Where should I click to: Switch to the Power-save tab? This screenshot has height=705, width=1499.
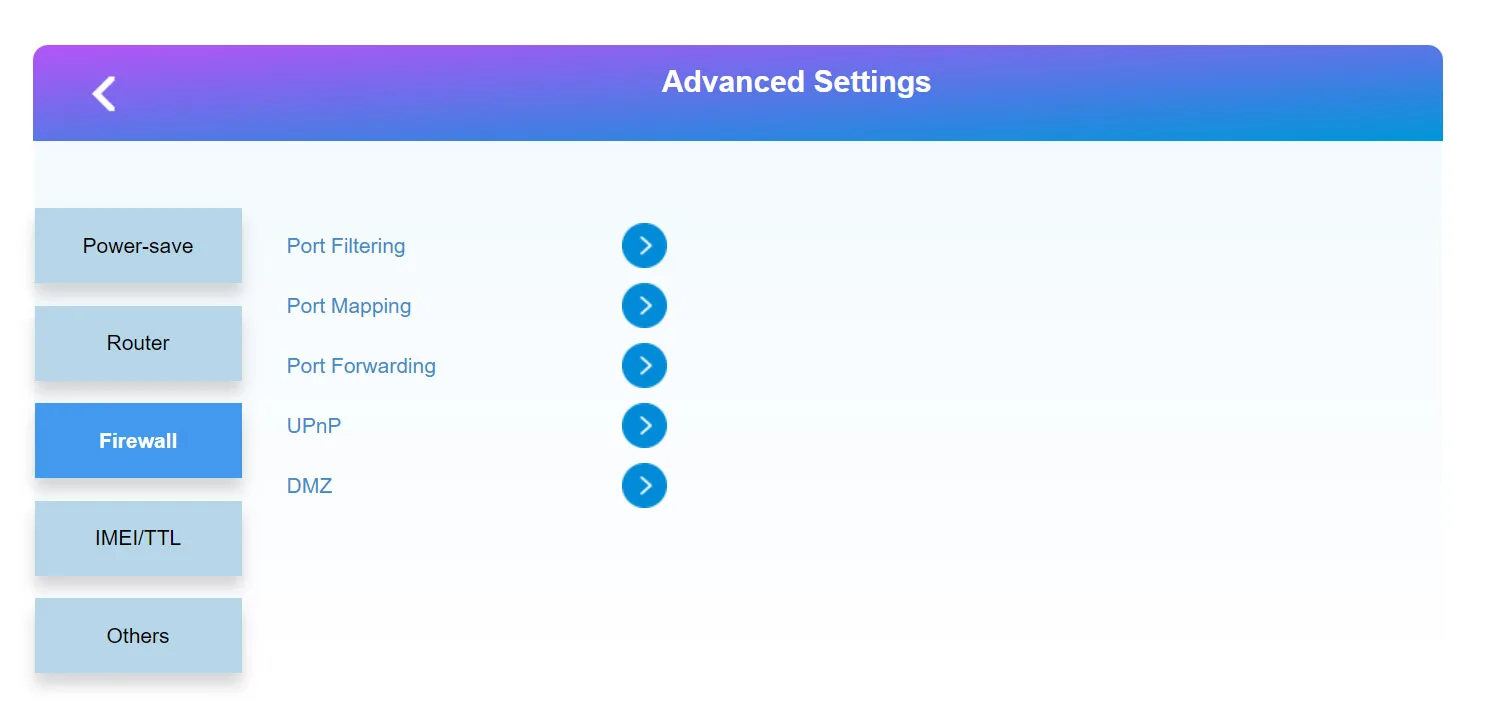pos(138,246)
